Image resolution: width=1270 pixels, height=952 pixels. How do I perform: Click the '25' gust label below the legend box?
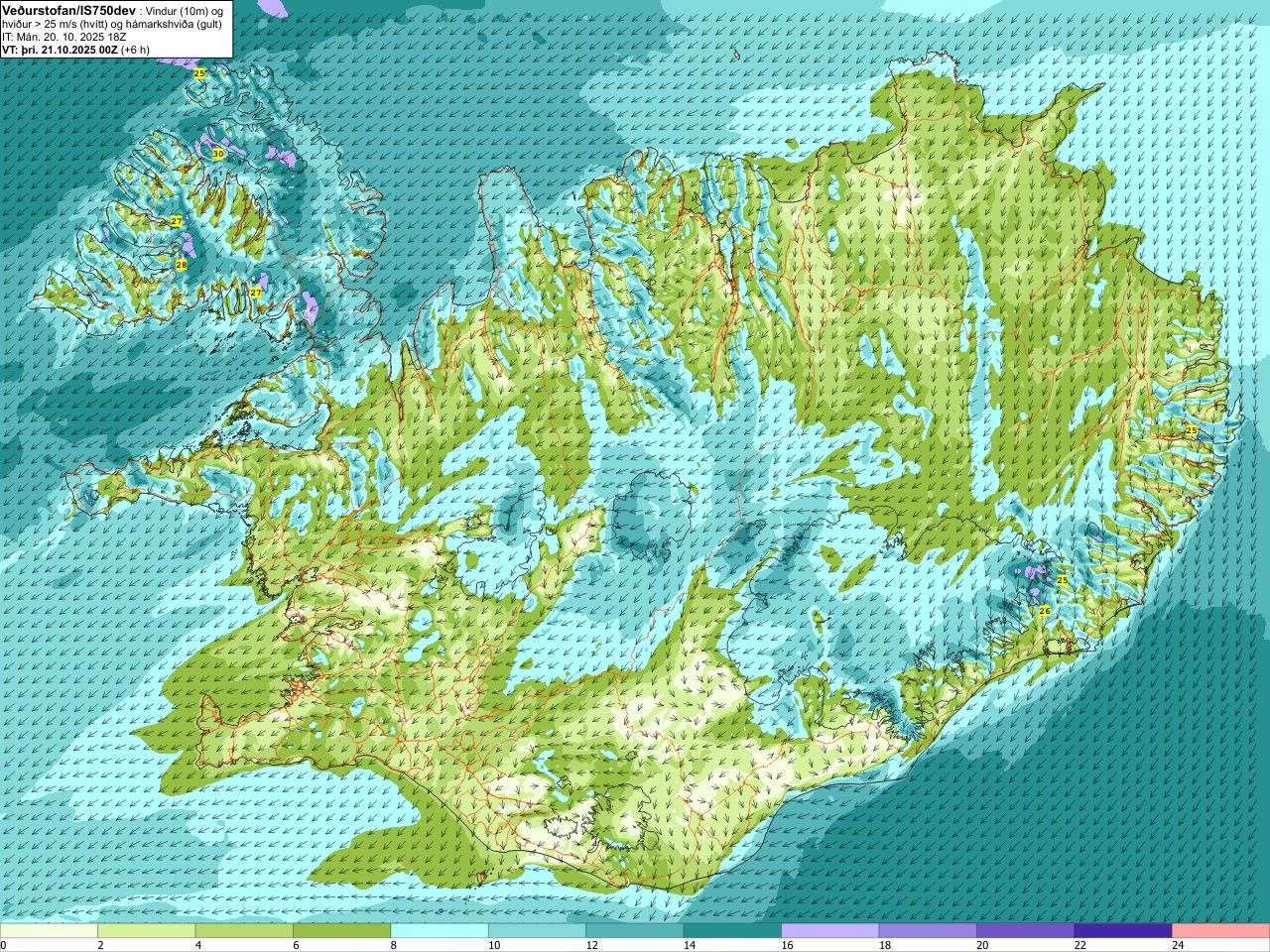tap(199, 74)
